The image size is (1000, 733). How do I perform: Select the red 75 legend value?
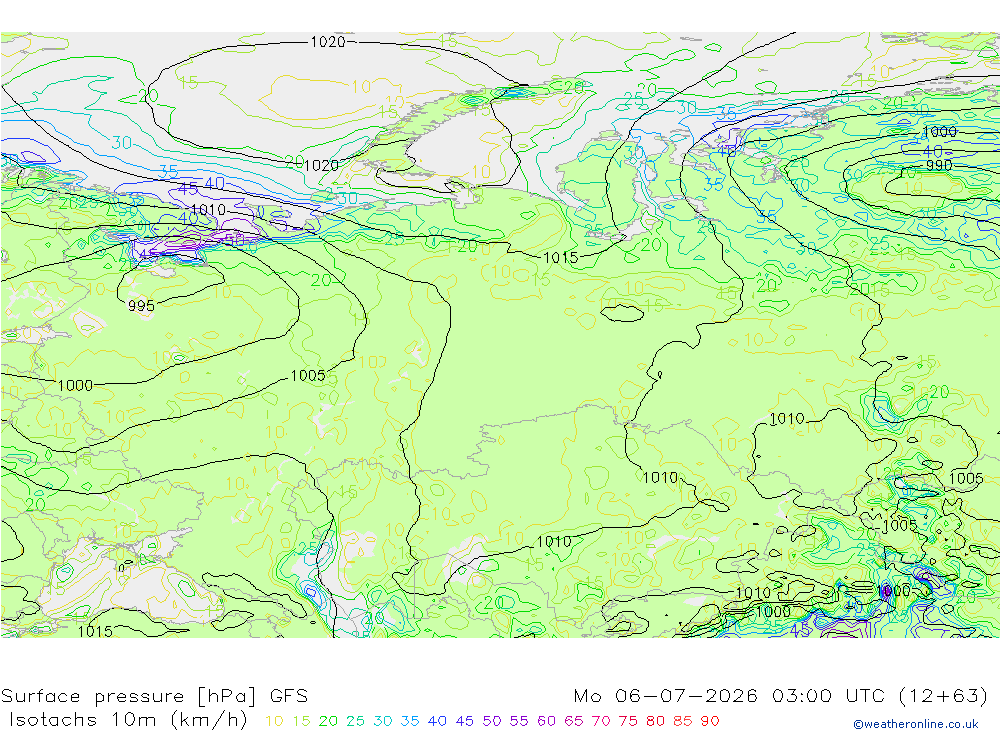pos(628,721)
